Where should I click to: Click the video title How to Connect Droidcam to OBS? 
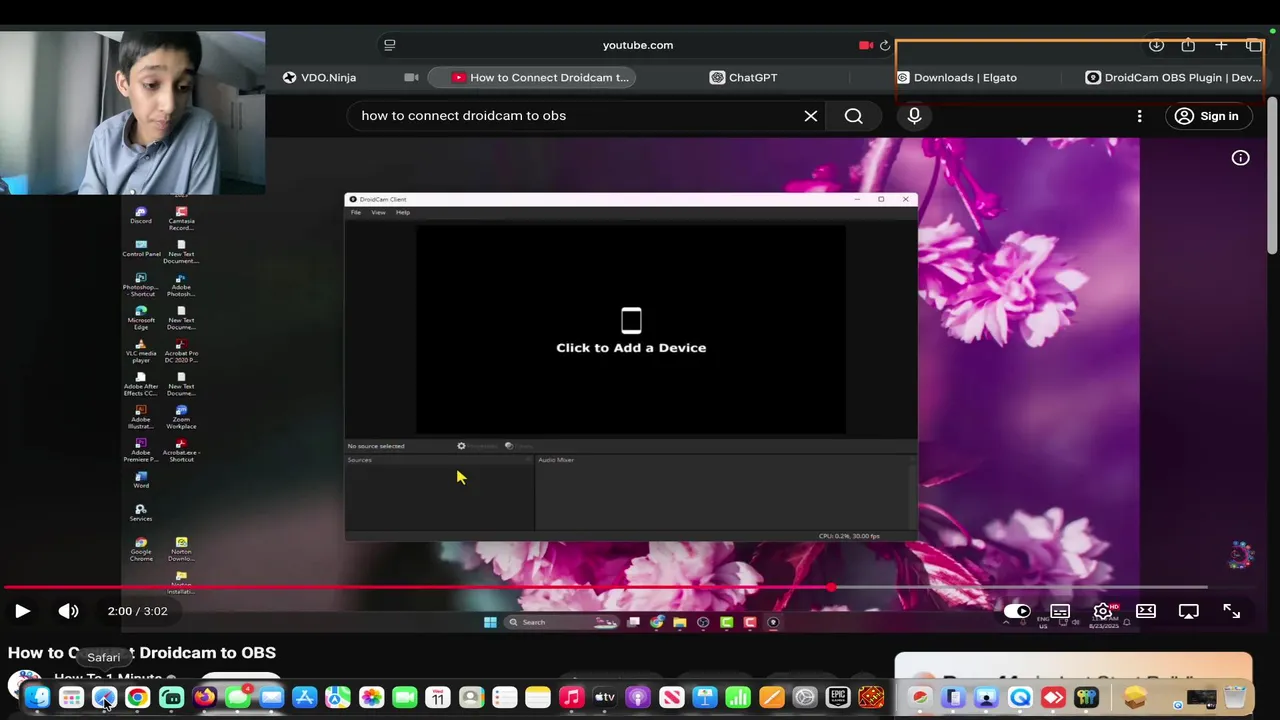pos(142,653)
